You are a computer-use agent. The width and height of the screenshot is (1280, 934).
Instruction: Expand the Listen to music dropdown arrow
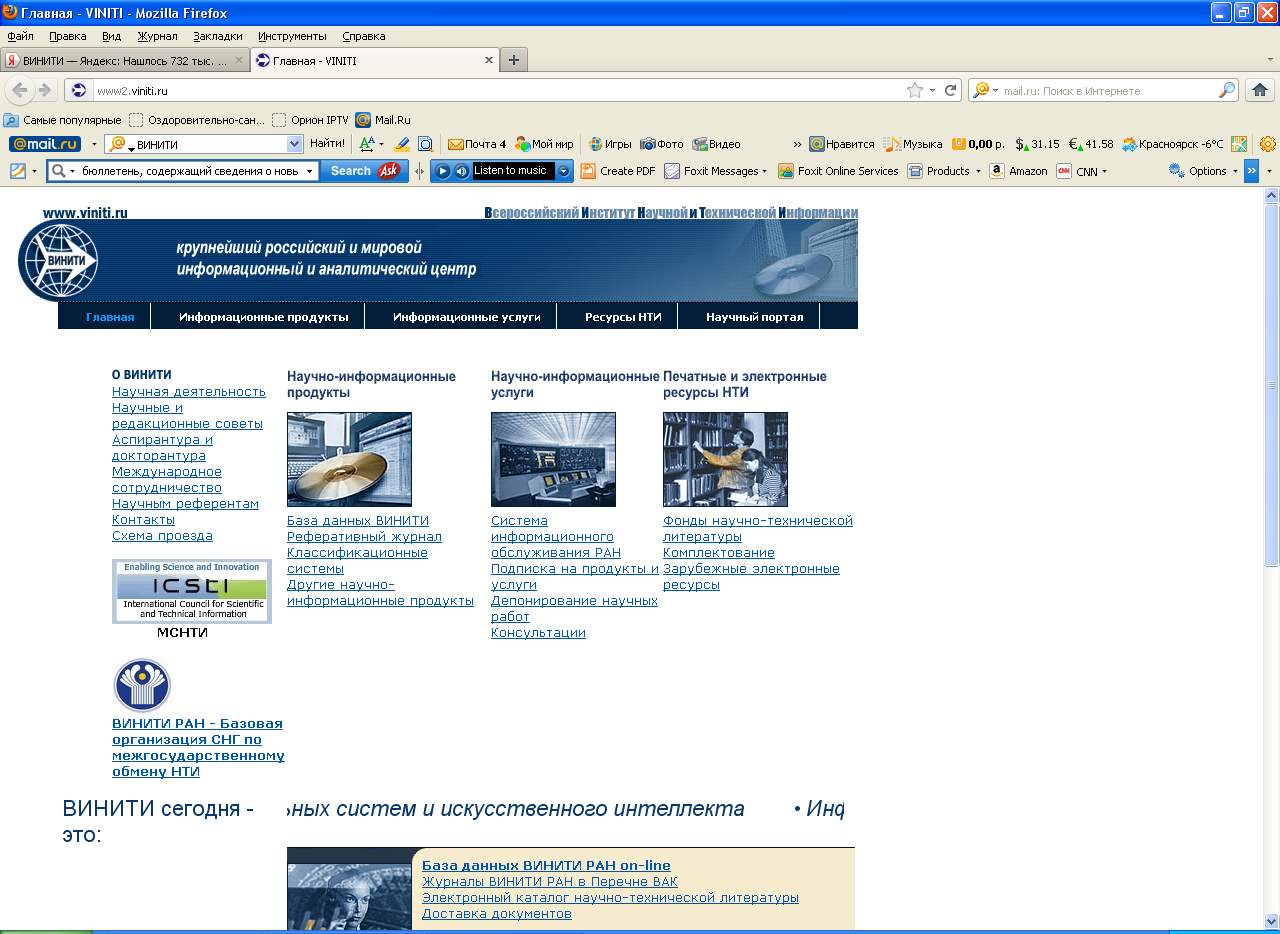(x=564, y=171)
